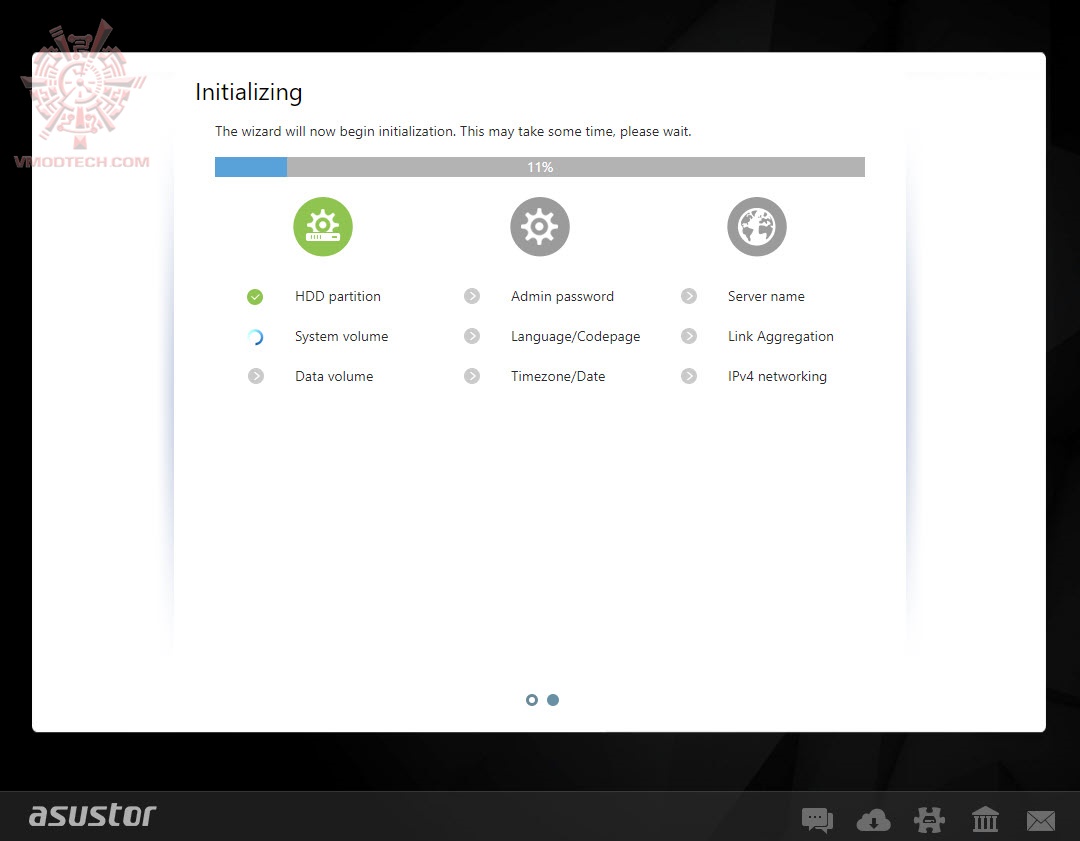Select the second wizard page dot
Image resolution: width=1080 pixels, height=841 pixels.
(553, 700)
